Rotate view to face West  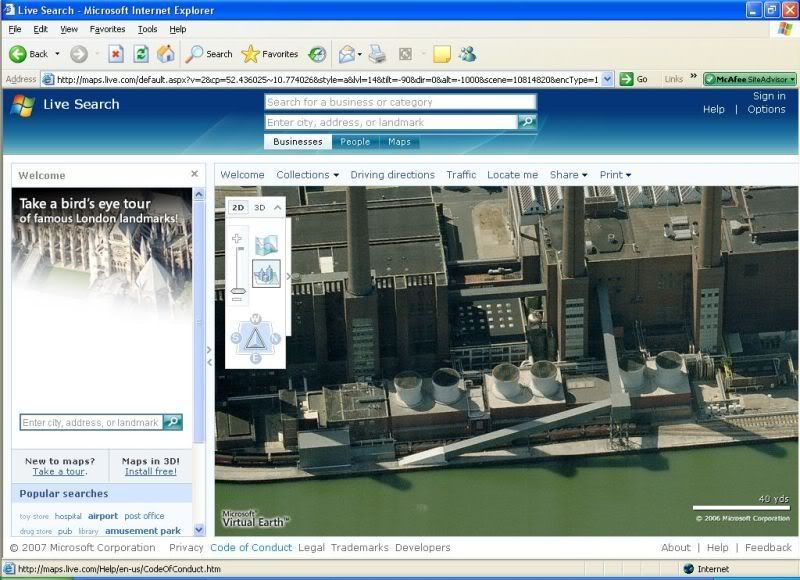pyautogui.click(x=256, y=319)
